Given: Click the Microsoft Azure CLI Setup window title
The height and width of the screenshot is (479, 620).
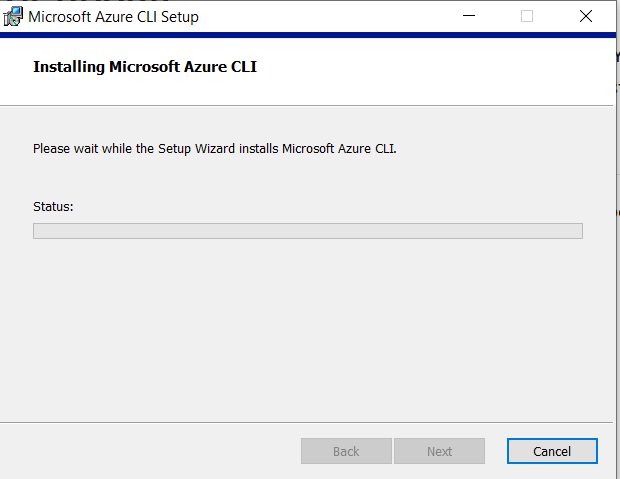Looking at the screenshot, I should tap(113, 17).
